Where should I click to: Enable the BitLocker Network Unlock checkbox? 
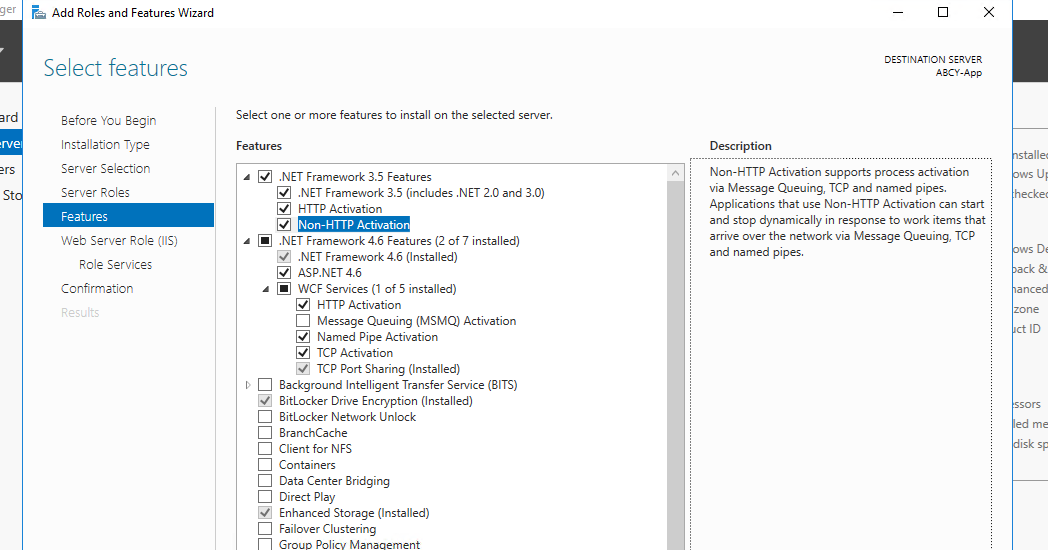coord(265,417)
